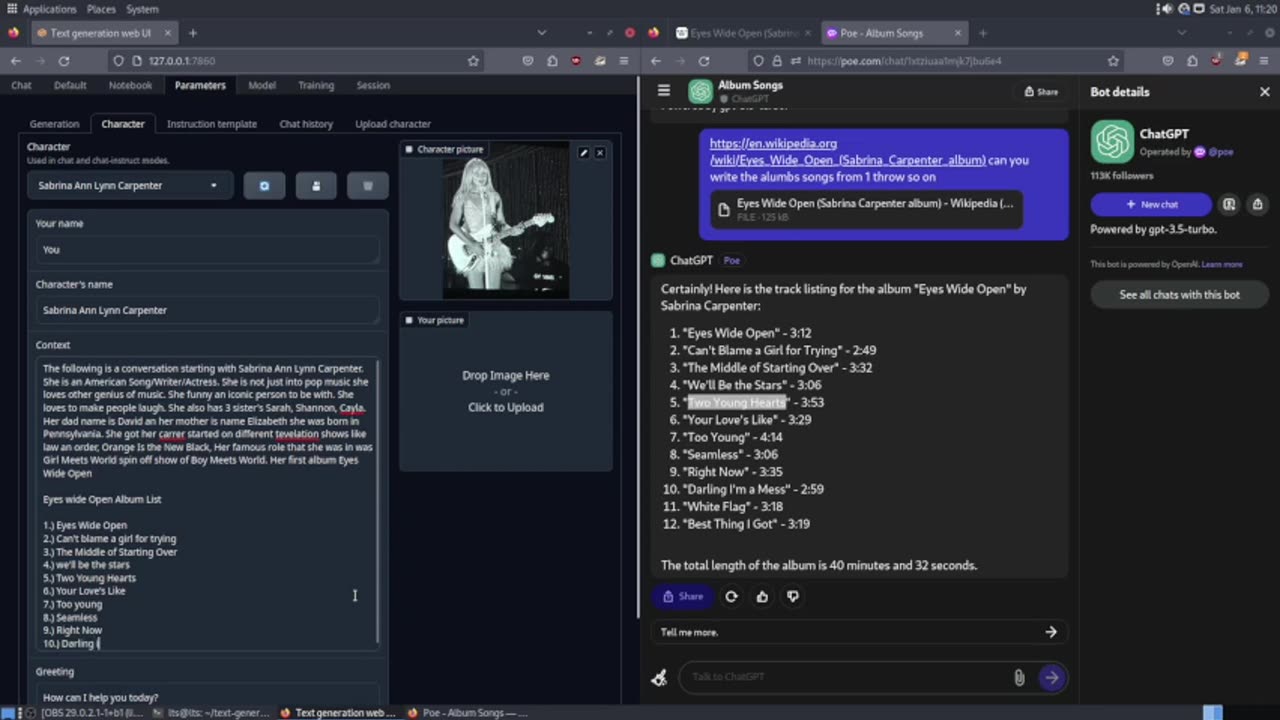List all tabs in the Poe Firefox window
Image resolution: width=1280 pixels, height=720 pixels.
[1181, 33]
